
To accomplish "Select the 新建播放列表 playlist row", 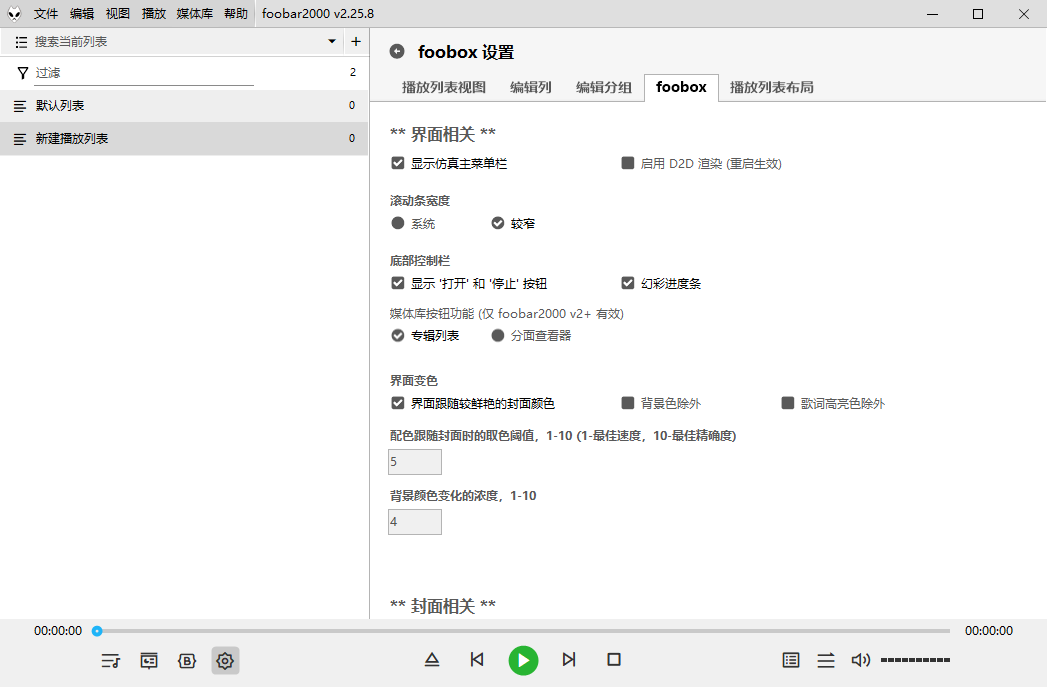I will tap(184, 139).
